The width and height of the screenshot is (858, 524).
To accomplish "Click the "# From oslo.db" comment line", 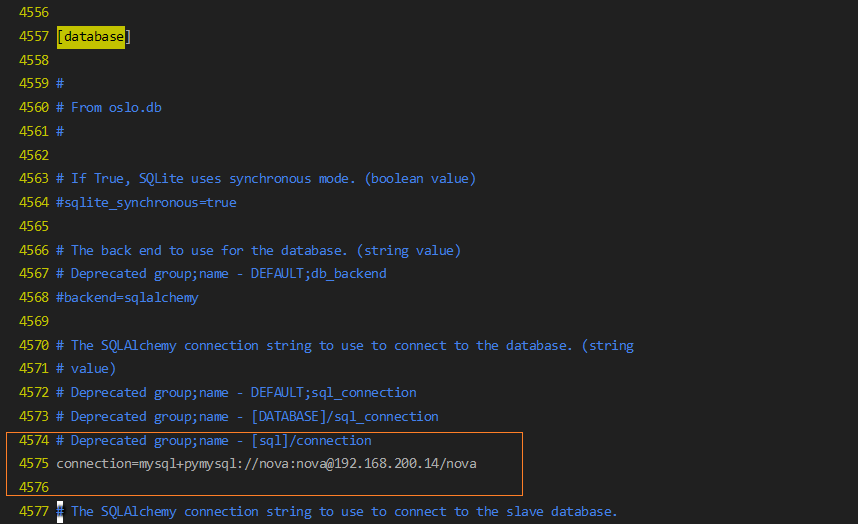I will point(109,107).
